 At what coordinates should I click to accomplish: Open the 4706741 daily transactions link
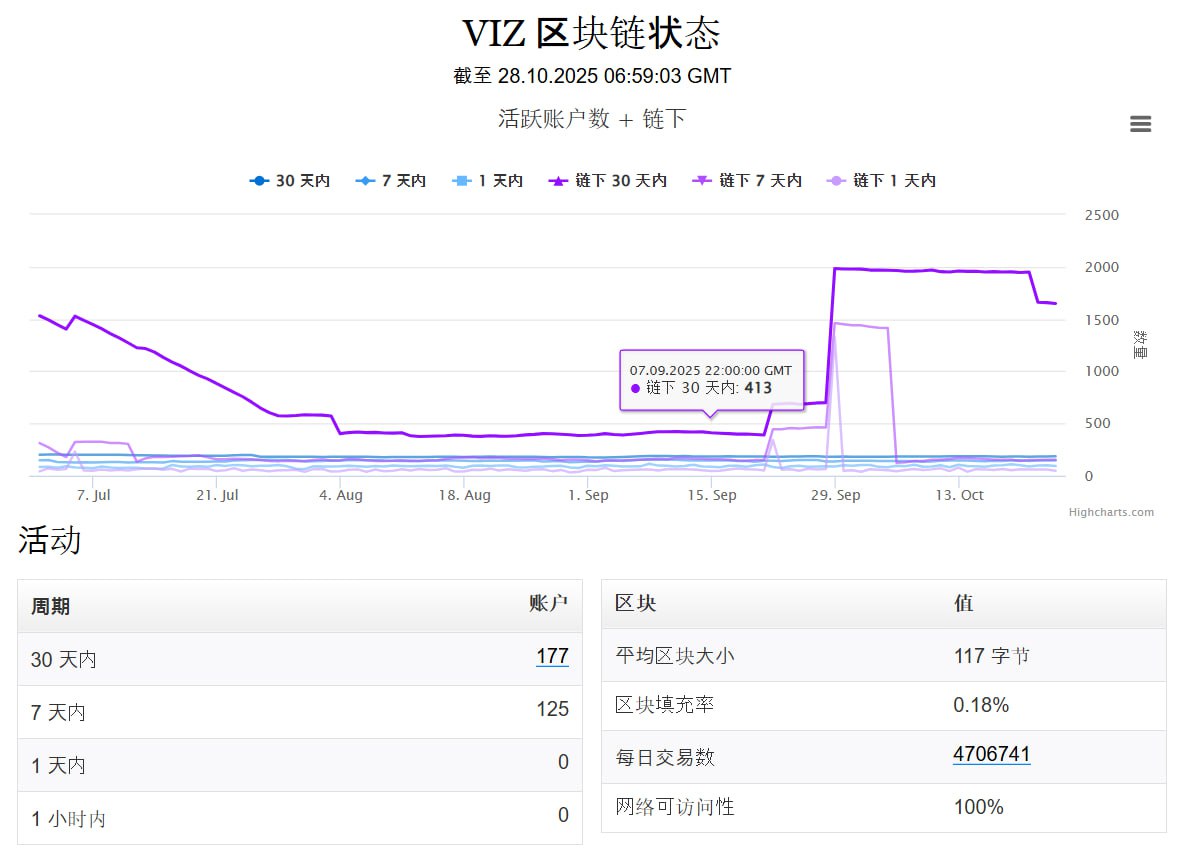991,755
